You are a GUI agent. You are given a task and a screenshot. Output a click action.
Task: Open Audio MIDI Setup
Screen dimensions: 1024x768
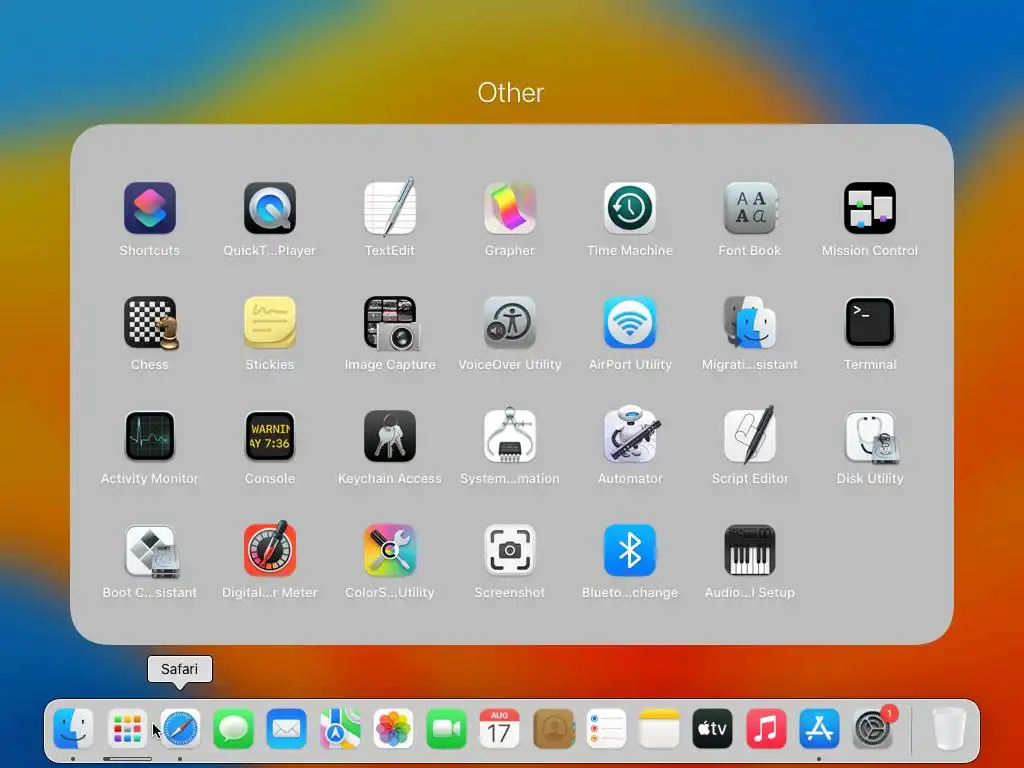[750, 551]
